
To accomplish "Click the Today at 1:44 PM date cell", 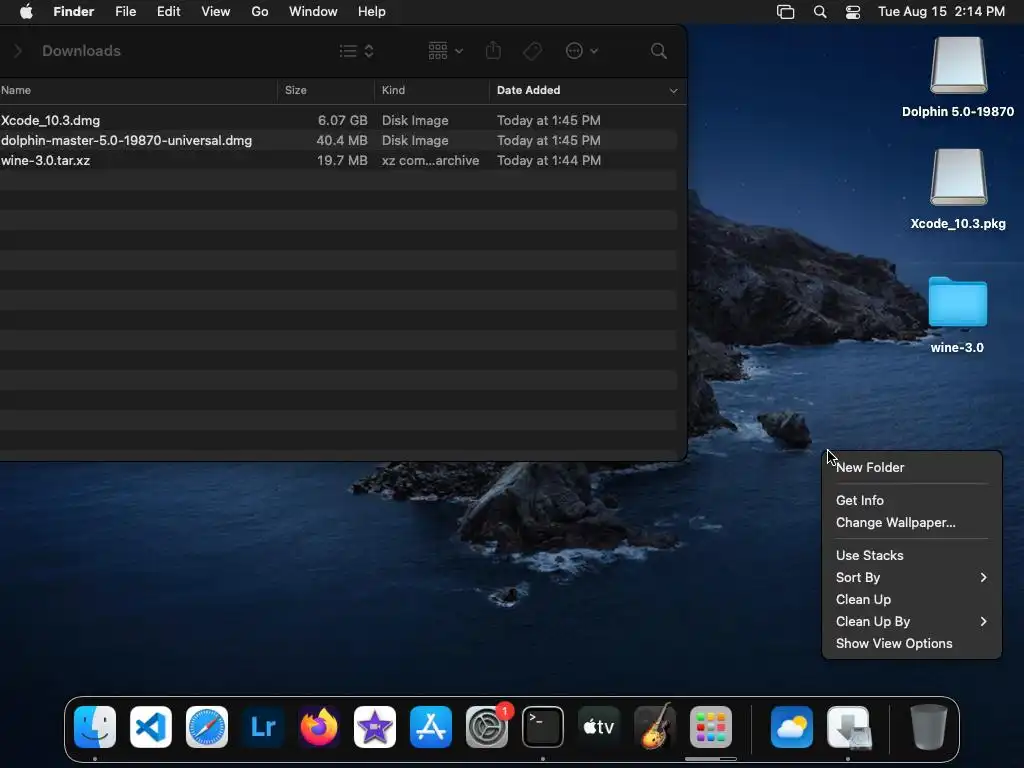I will (549, 160).
